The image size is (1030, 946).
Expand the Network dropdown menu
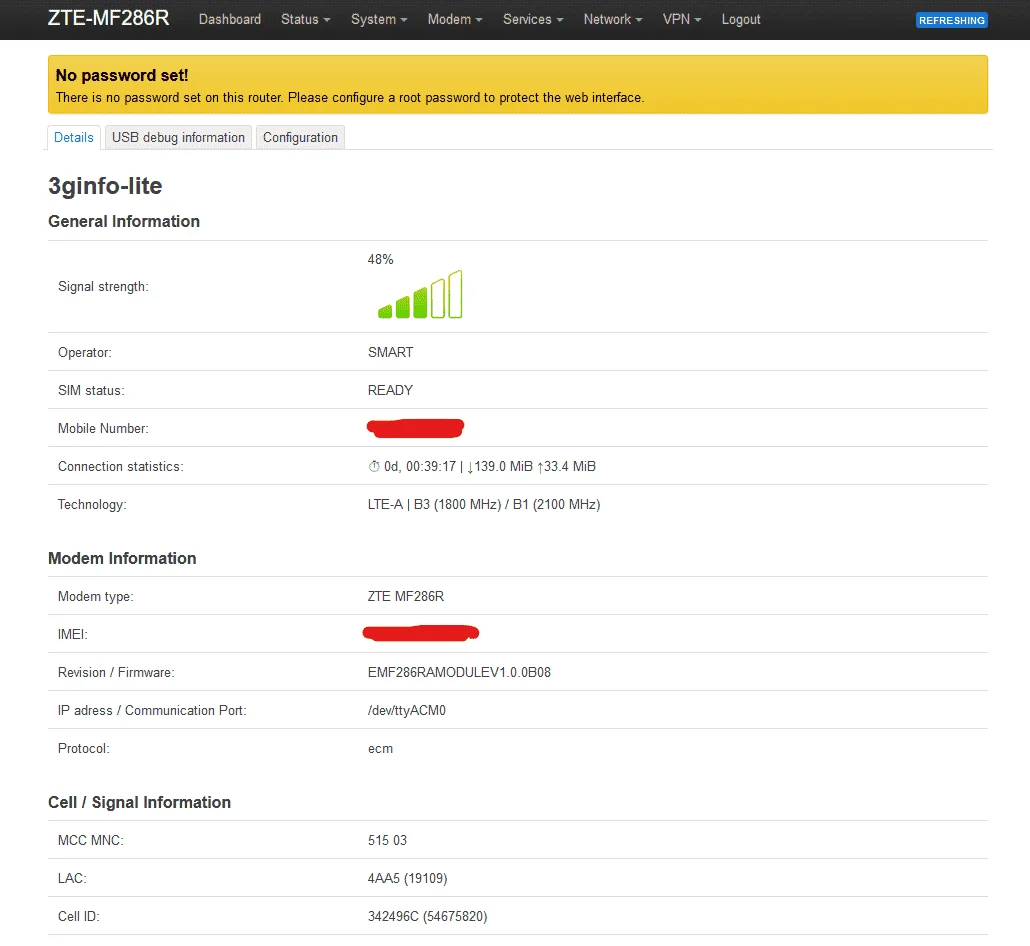point(613,19)
